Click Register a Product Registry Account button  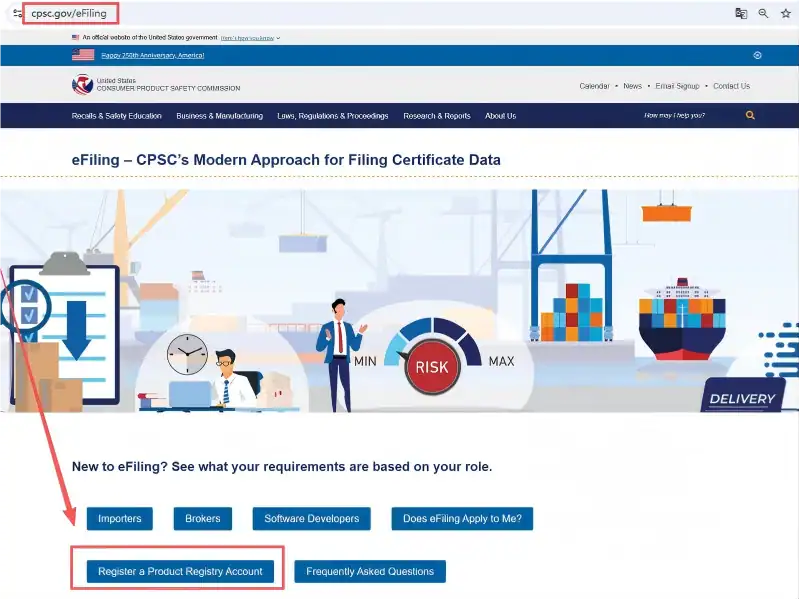[x=180, y=571]
